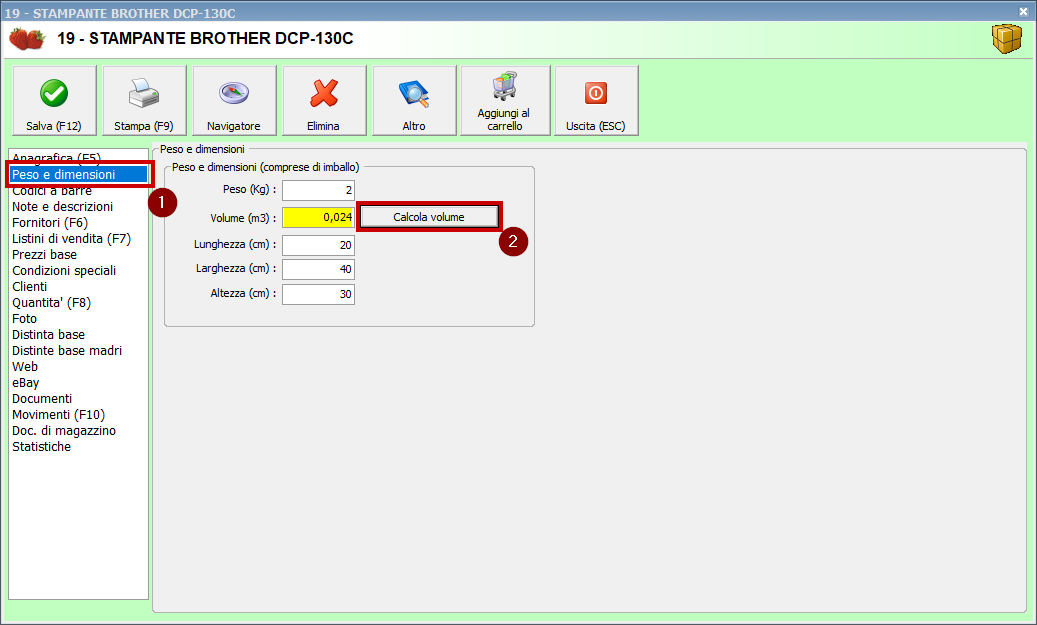Image resolution: width=1037 pixels, height=625 pixels.
Task: Open Quantita' (F8) section
Action: click(x=52, y=302)
